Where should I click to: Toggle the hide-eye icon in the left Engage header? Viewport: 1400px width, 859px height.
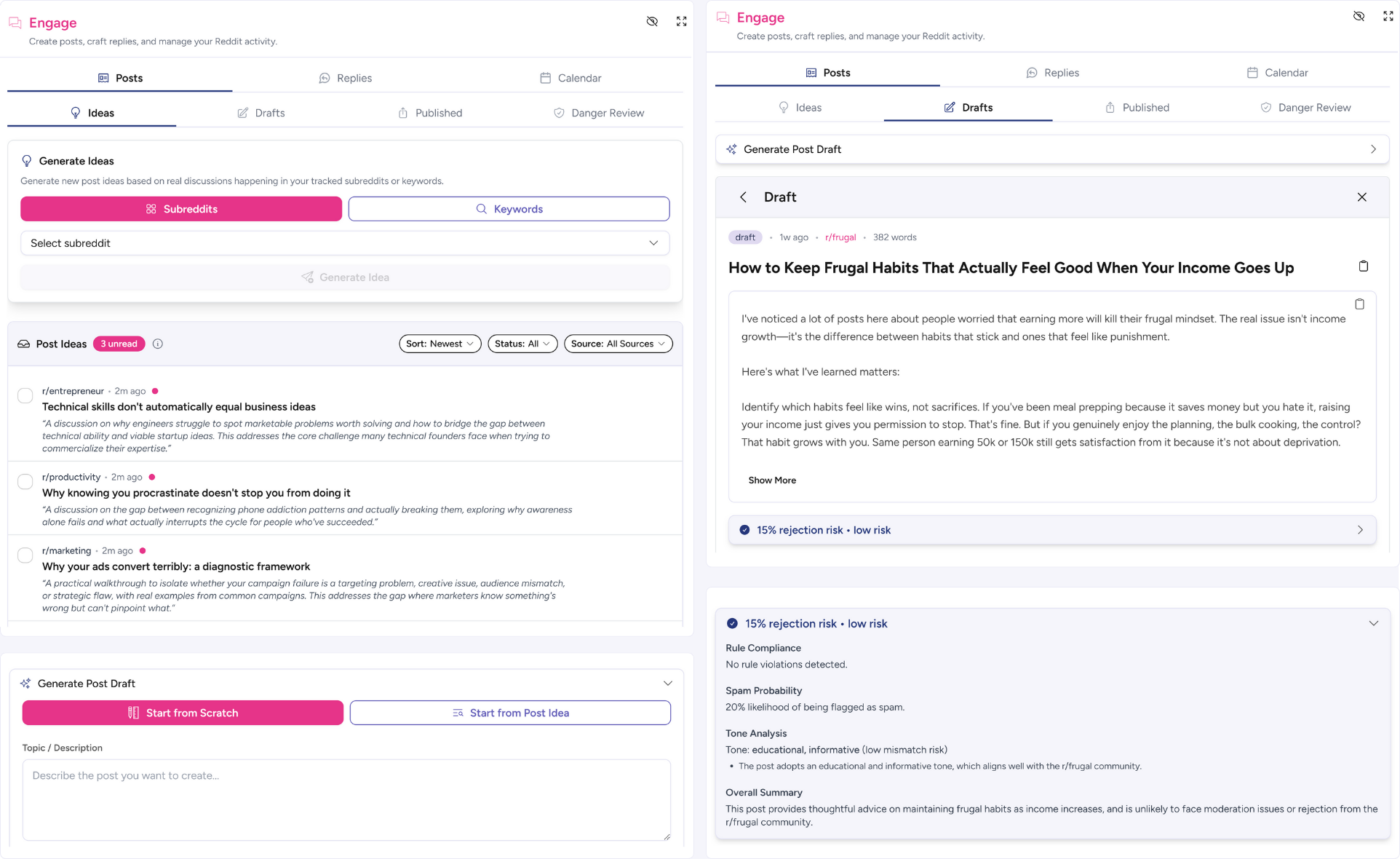pos(652,22)
